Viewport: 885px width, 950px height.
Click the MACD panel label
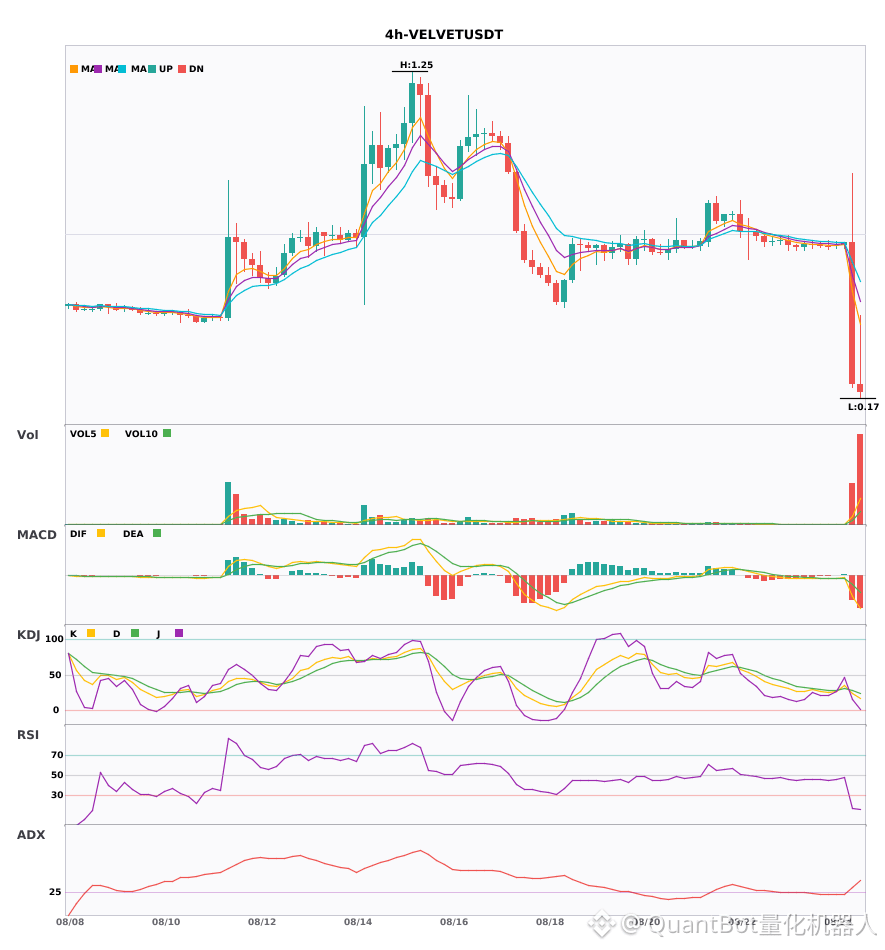click(x=36, y=535)
